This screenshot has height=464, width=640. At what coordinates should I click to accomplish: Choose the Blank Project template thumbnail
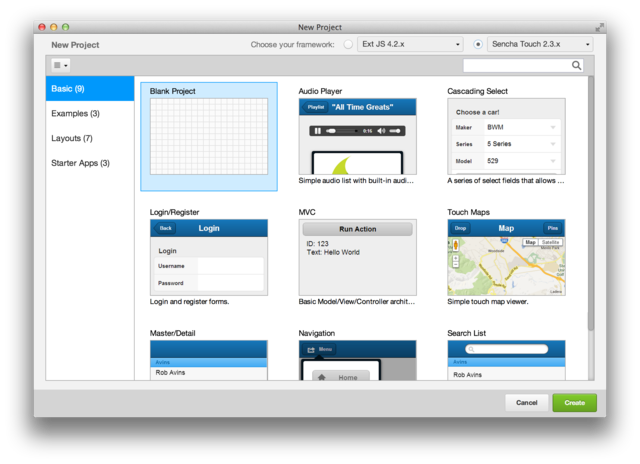tap(209, 141)
